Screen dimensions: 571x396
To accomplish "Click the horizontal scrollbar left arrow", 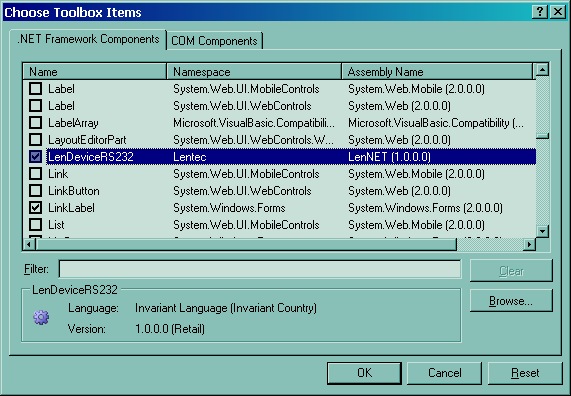I will pos(29,244).
